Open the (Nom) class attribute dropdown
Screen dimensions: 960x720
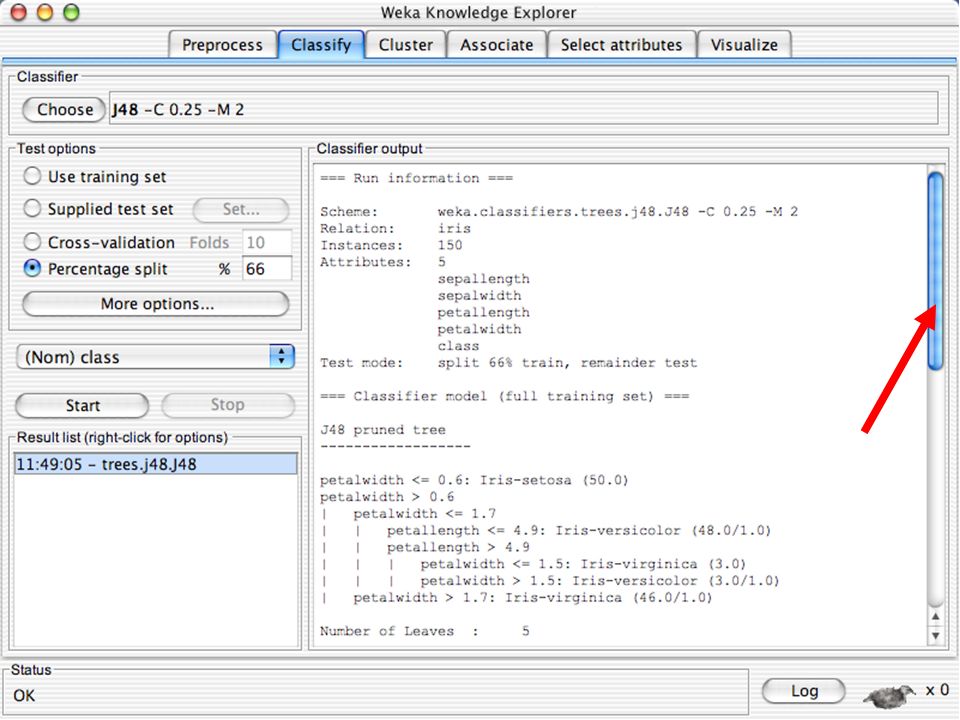pos(156,357)
